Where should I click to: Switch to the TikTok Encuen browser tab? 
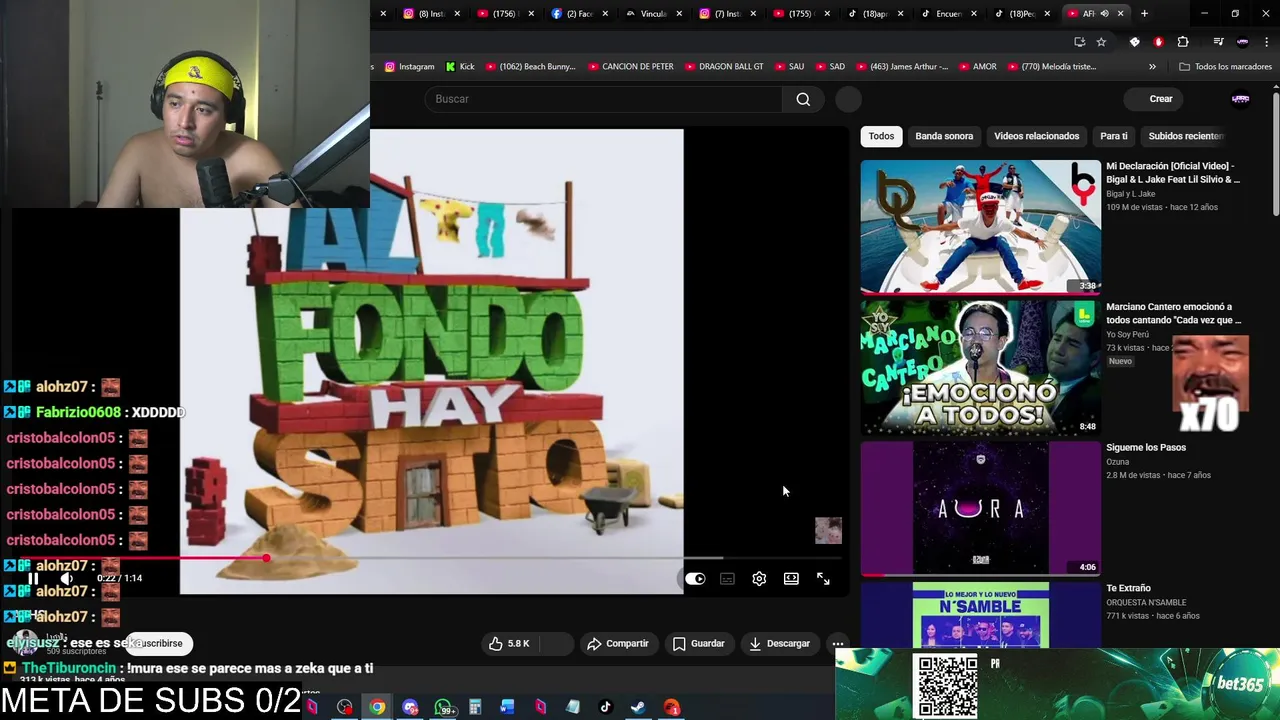948,13
